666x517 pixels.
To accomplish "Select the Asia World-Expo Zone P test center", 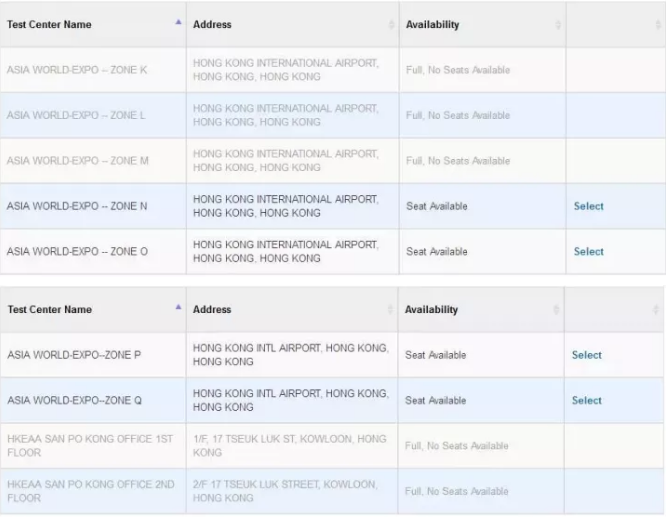I will [587, 355].
